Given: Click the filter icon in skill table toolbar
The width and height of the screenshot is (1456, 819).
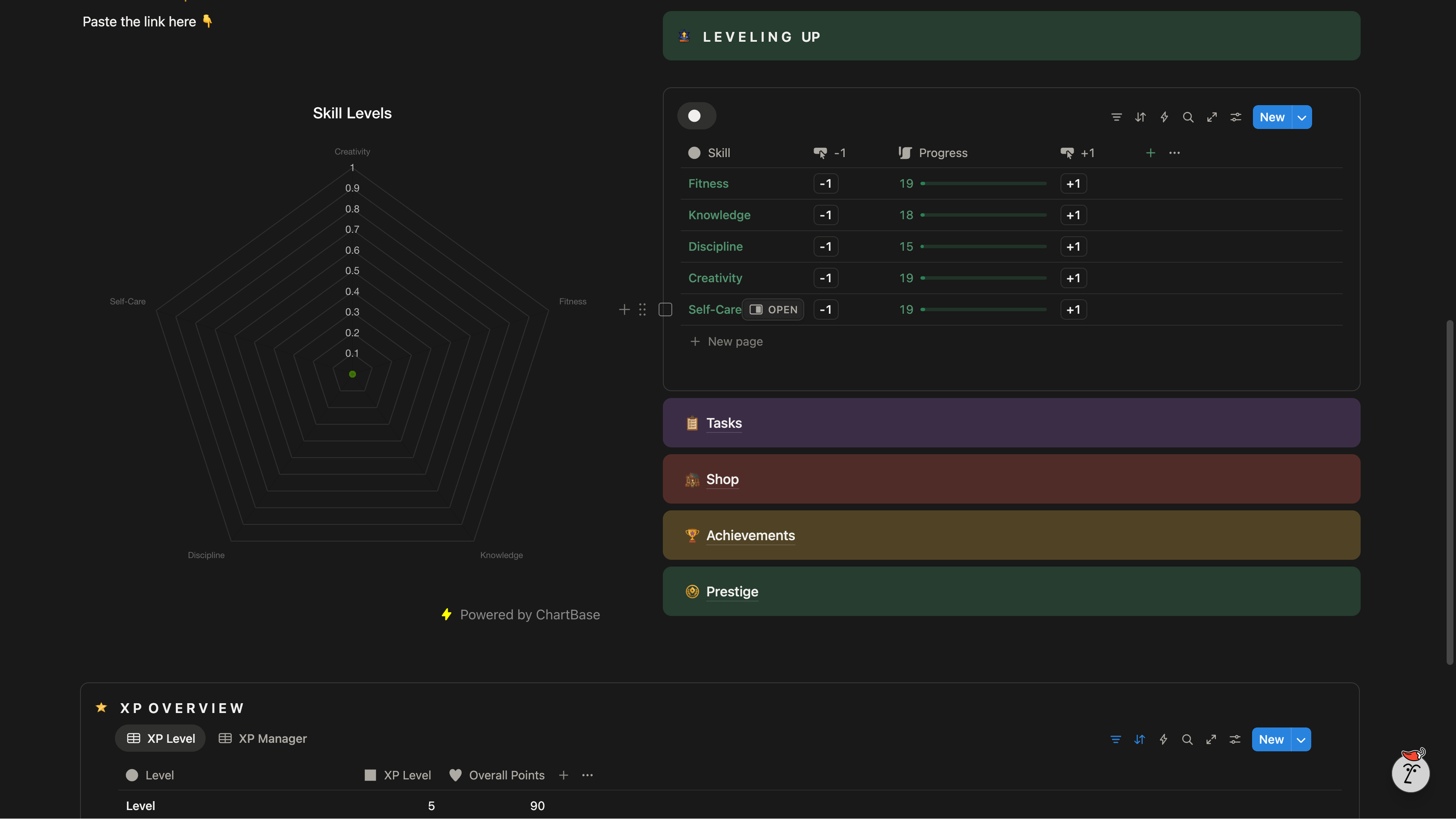Looking at the screenshot, I should [1116, 117].
